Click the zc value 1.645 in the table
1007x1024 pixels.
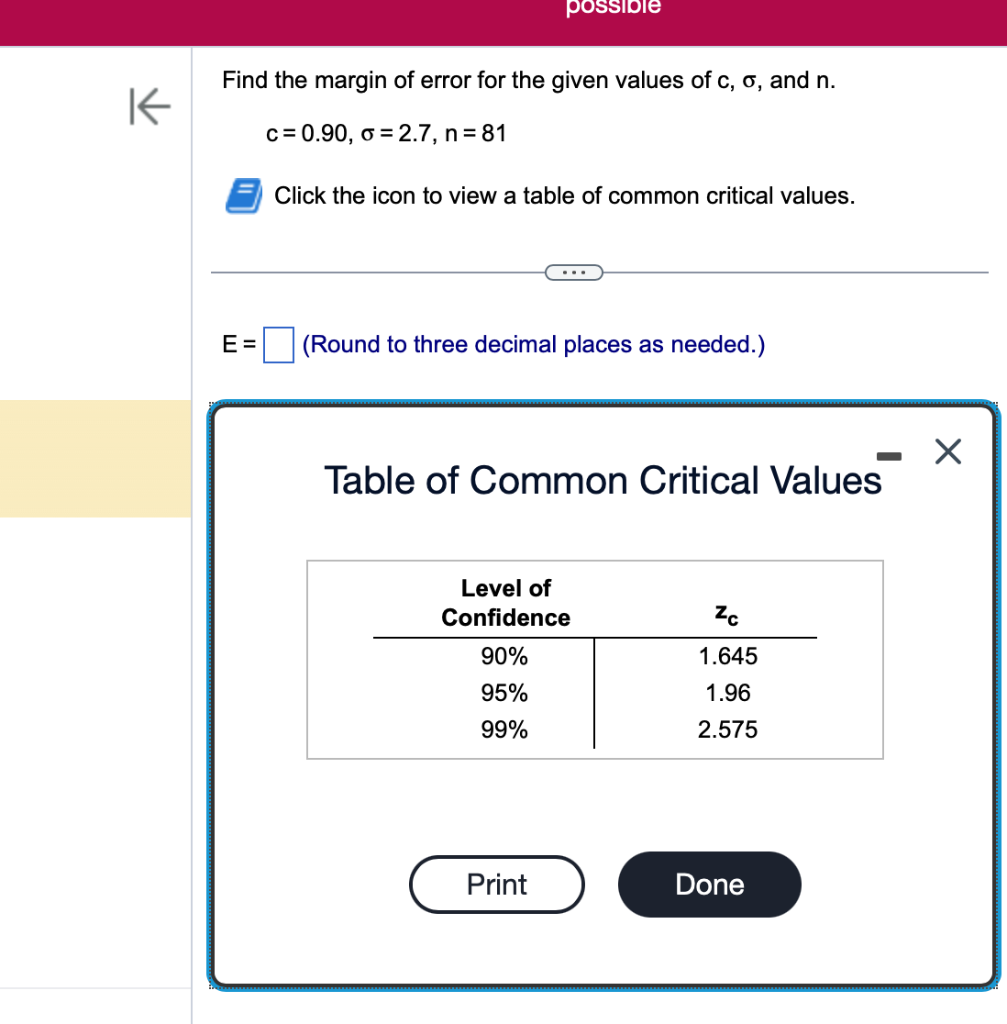[x=729, y=656]
